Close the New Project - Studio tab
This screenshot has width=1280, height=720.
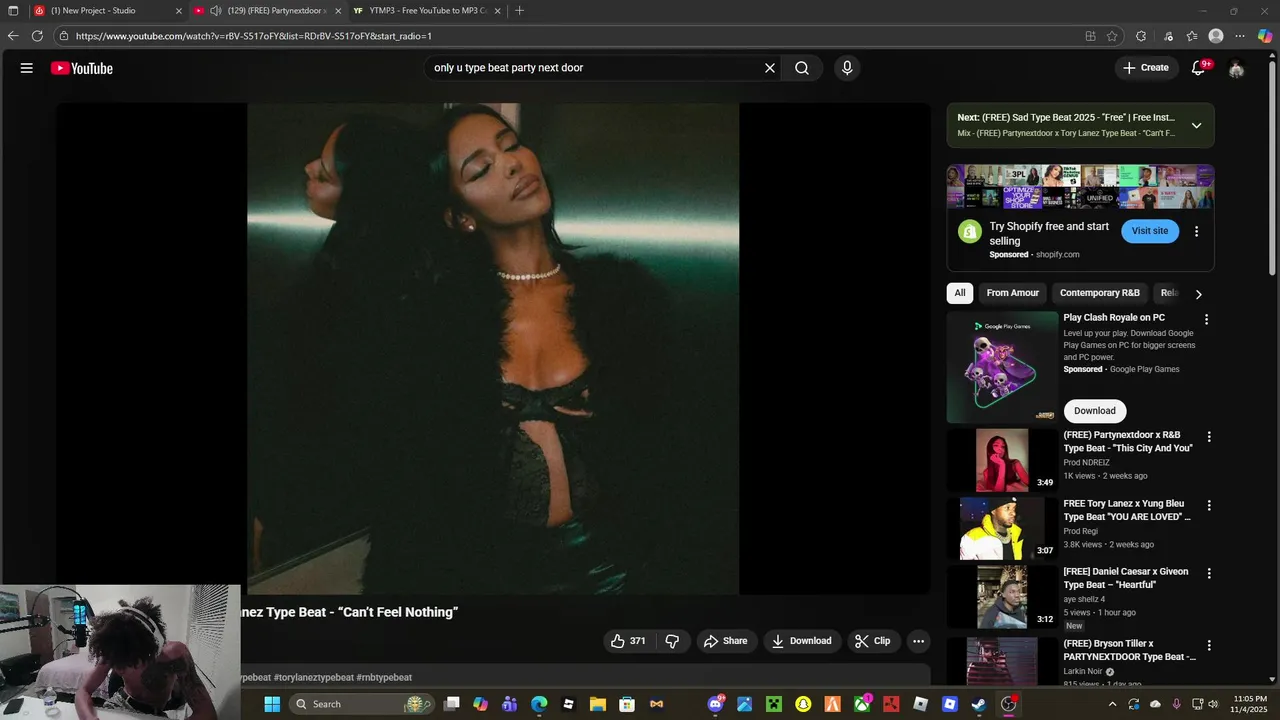pyautogui.click(x=179, y=11)
